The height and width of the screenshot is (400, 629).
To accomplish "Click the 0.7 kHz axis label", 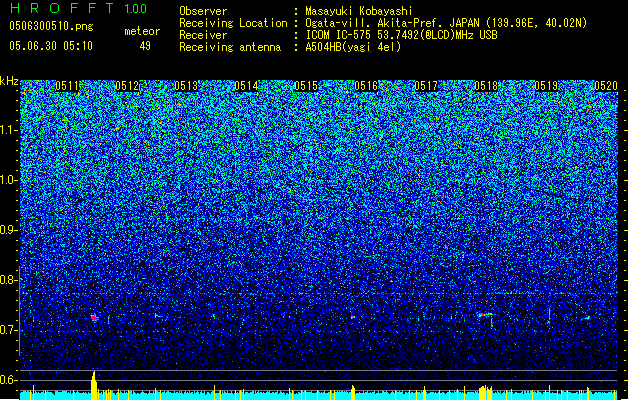I will [x=9, y=330].
